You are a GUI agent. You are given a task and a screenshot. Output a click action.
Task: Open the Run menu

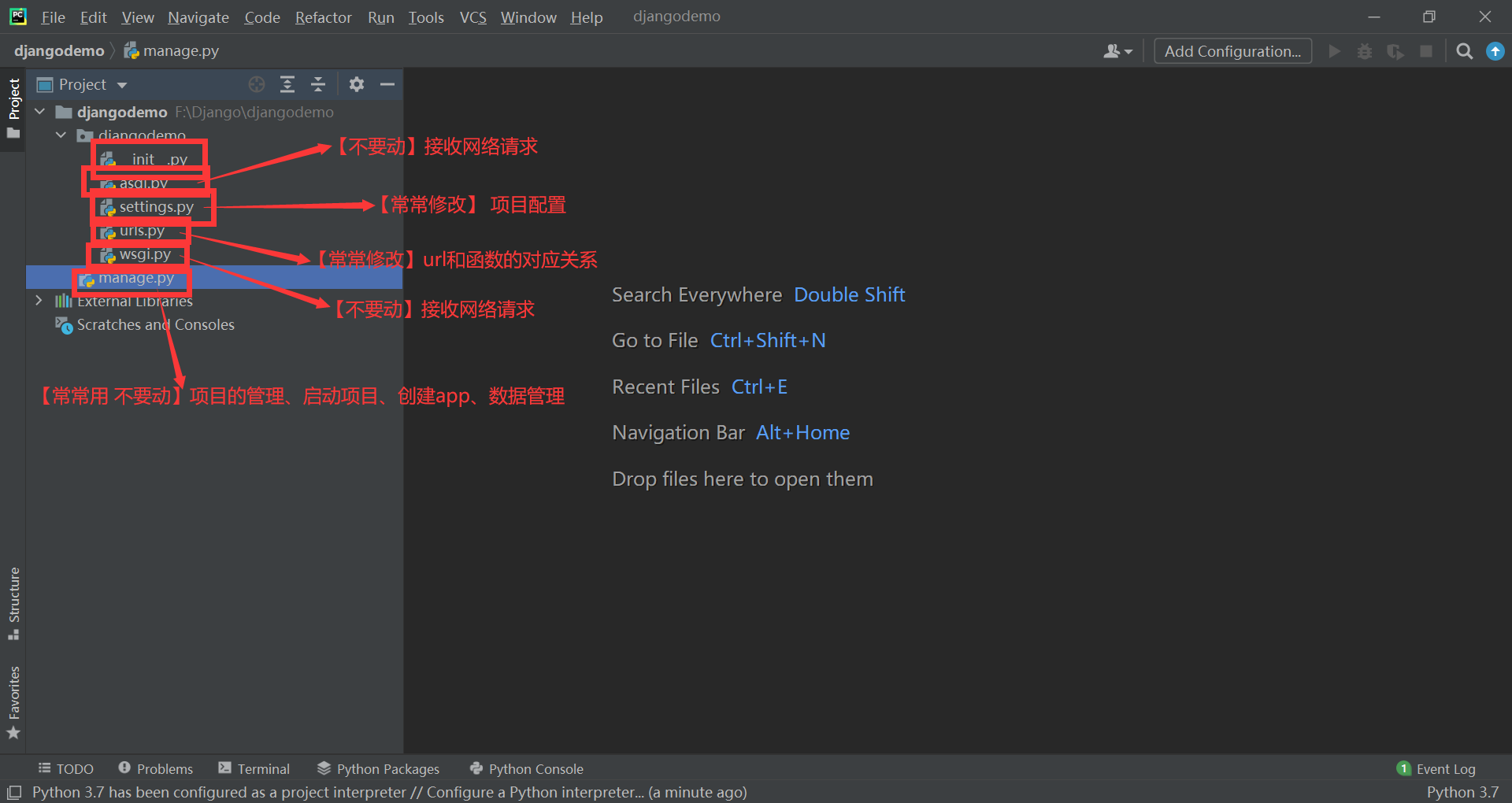(x=381, y=17)
